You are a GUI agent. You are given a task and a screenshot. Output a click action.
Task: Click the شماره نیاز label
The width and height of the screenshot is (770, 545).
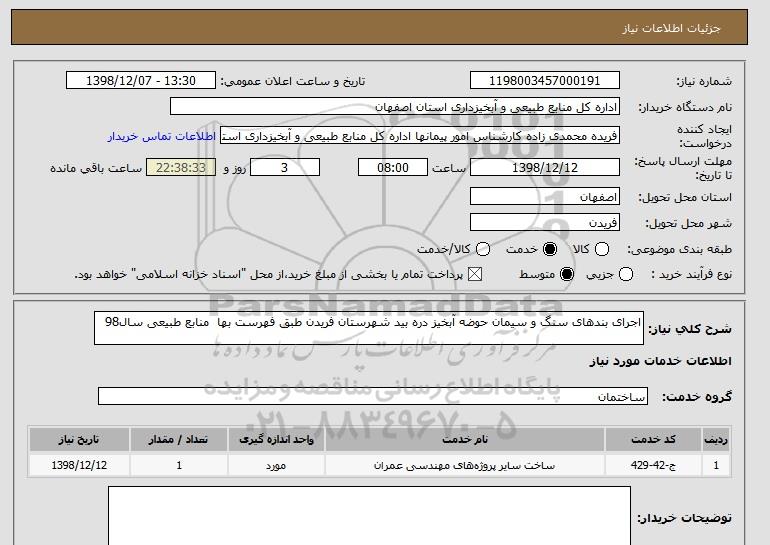click(704, 81)
